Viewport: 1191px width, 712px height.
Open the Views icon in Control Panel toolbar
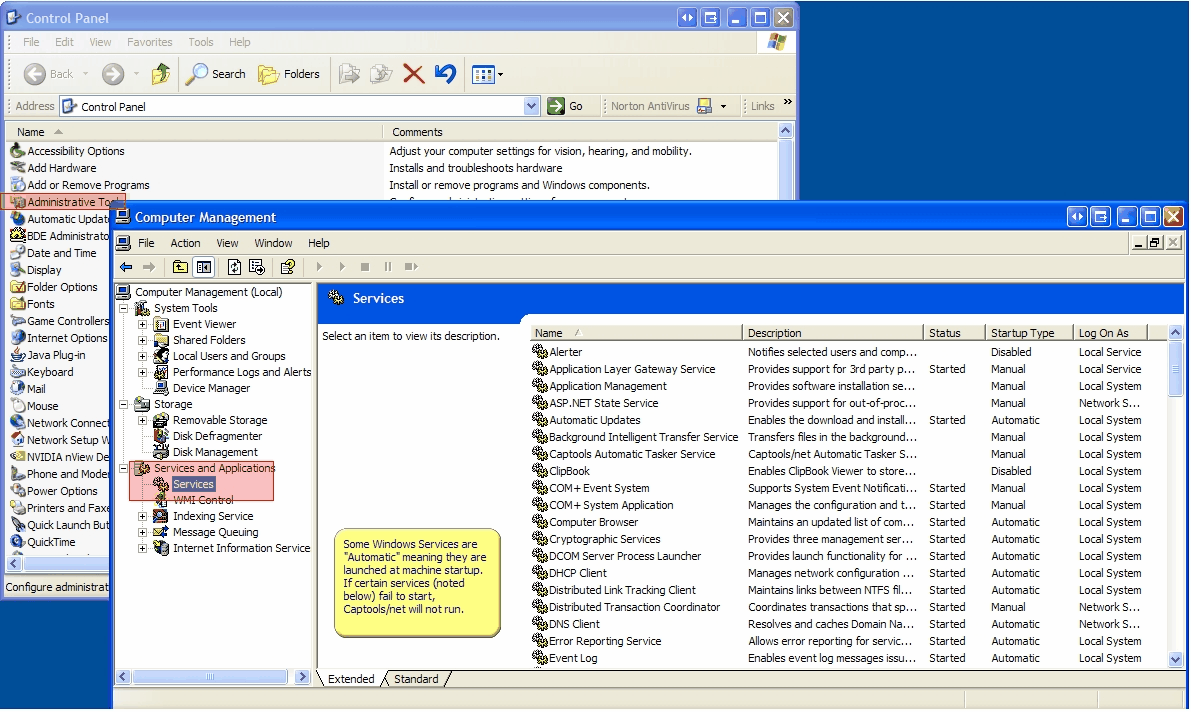[x=482, y=73]
